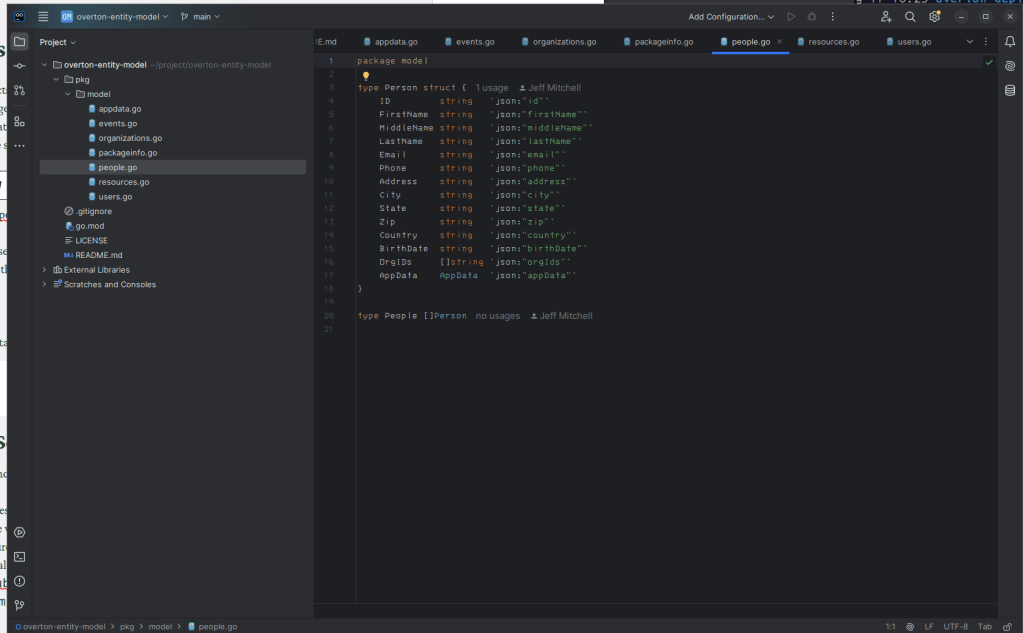Viewport: 1023px width, 633px height.
Task: Click the yellow lightbulb intention icon
Action: click(x=366, y=76)
